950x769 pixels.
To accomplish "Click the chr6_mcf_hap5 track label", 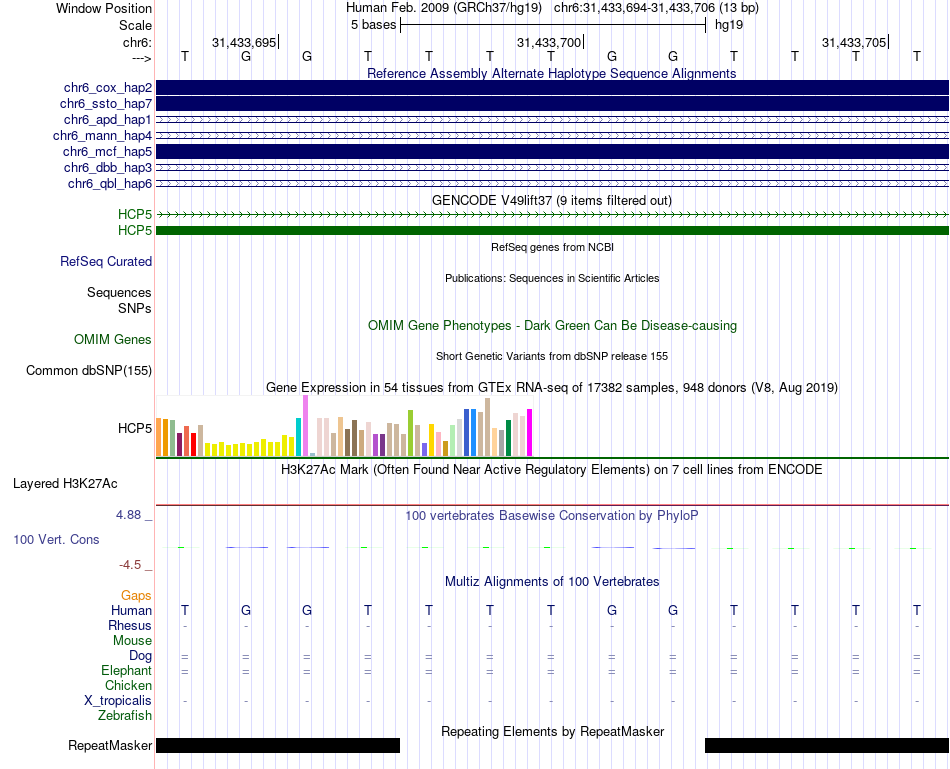I will (x=107, y=151).
